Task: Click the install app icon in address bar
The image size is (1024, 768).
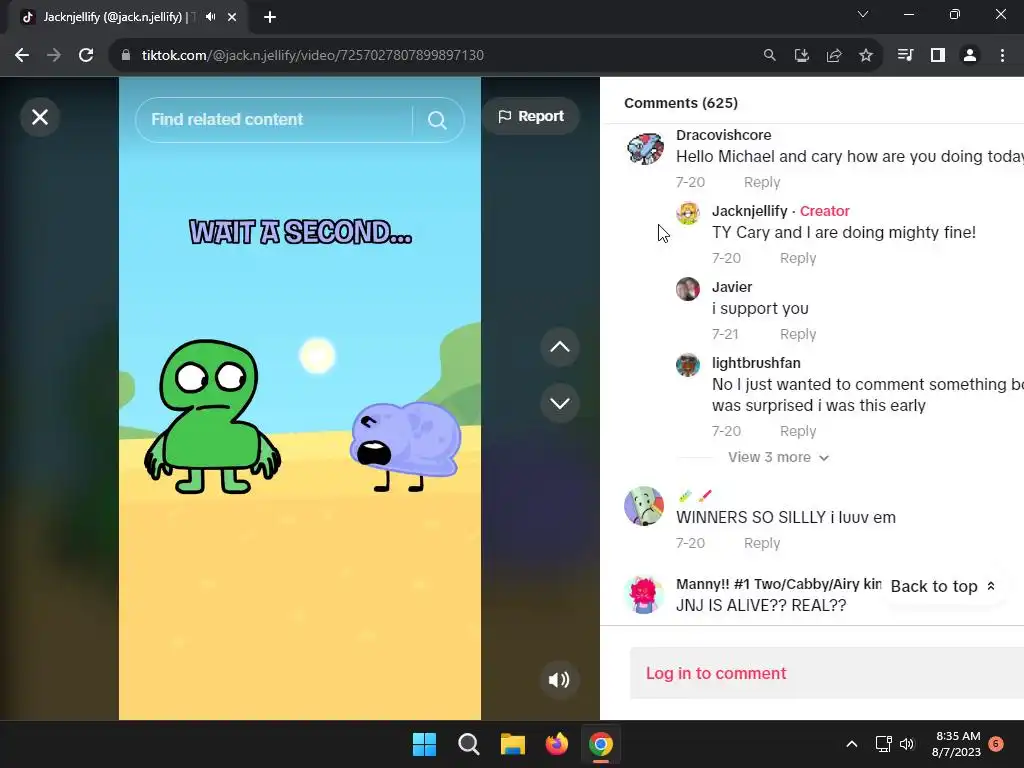Action: [801, 56]
